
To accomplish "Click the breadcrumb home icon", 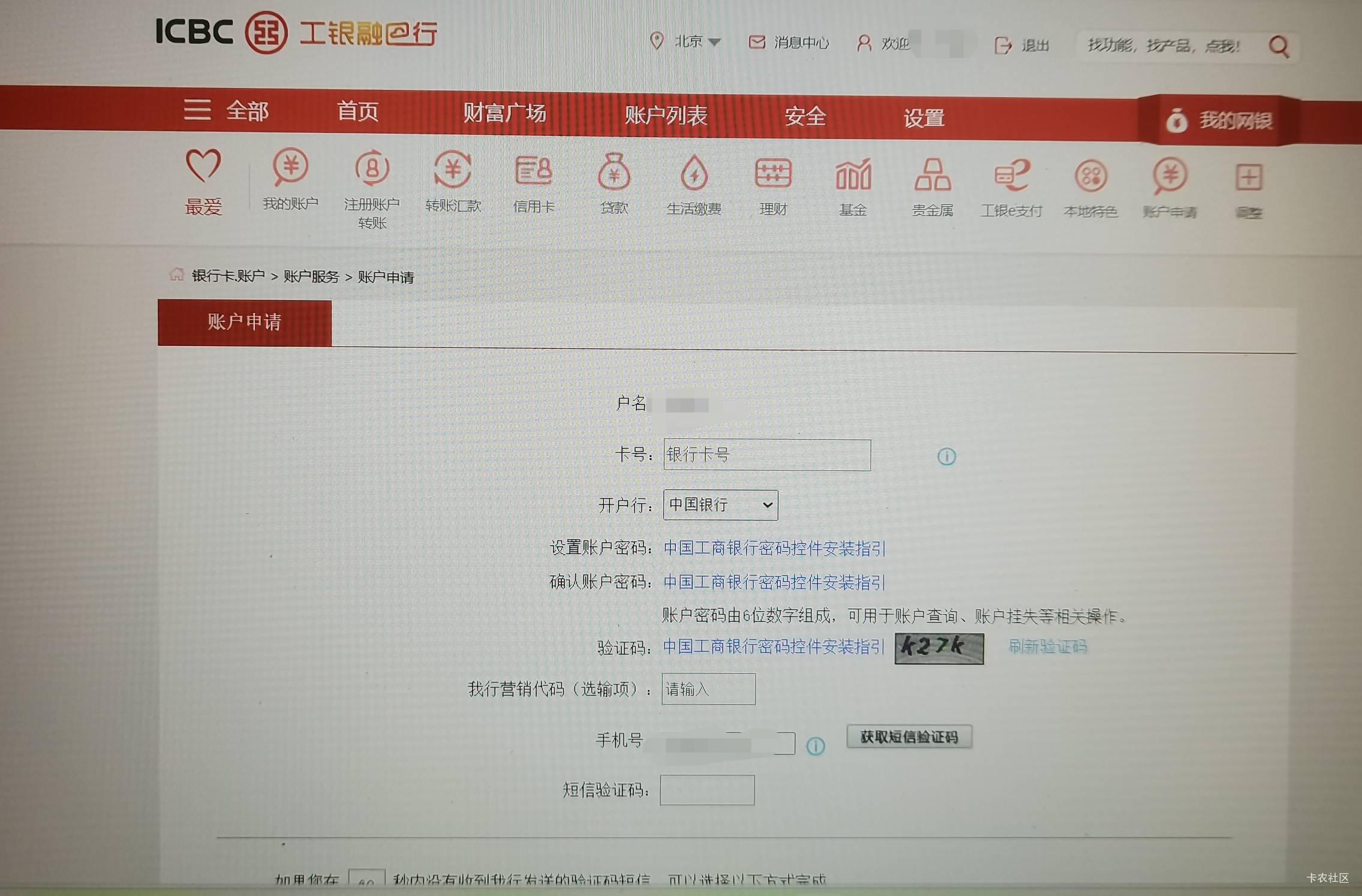I will tap(176, 274).
